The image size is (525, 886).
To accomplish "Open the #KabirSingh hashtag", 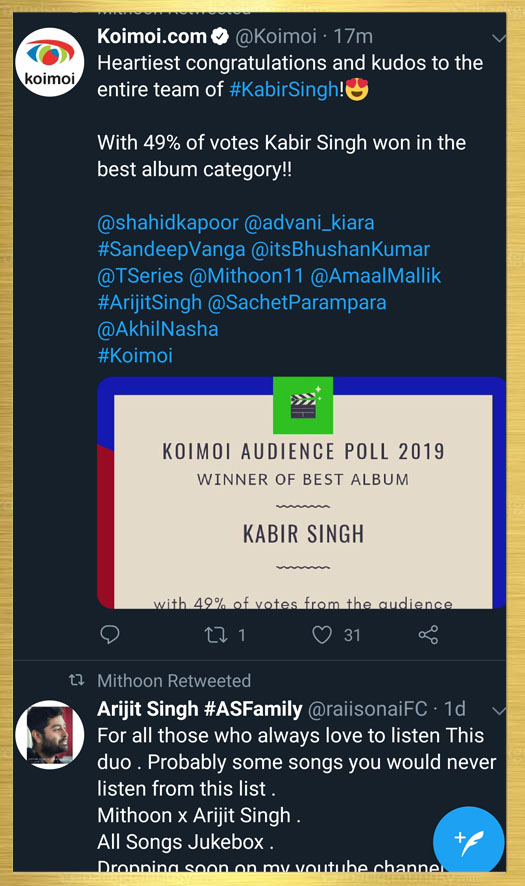I will 284,89.
